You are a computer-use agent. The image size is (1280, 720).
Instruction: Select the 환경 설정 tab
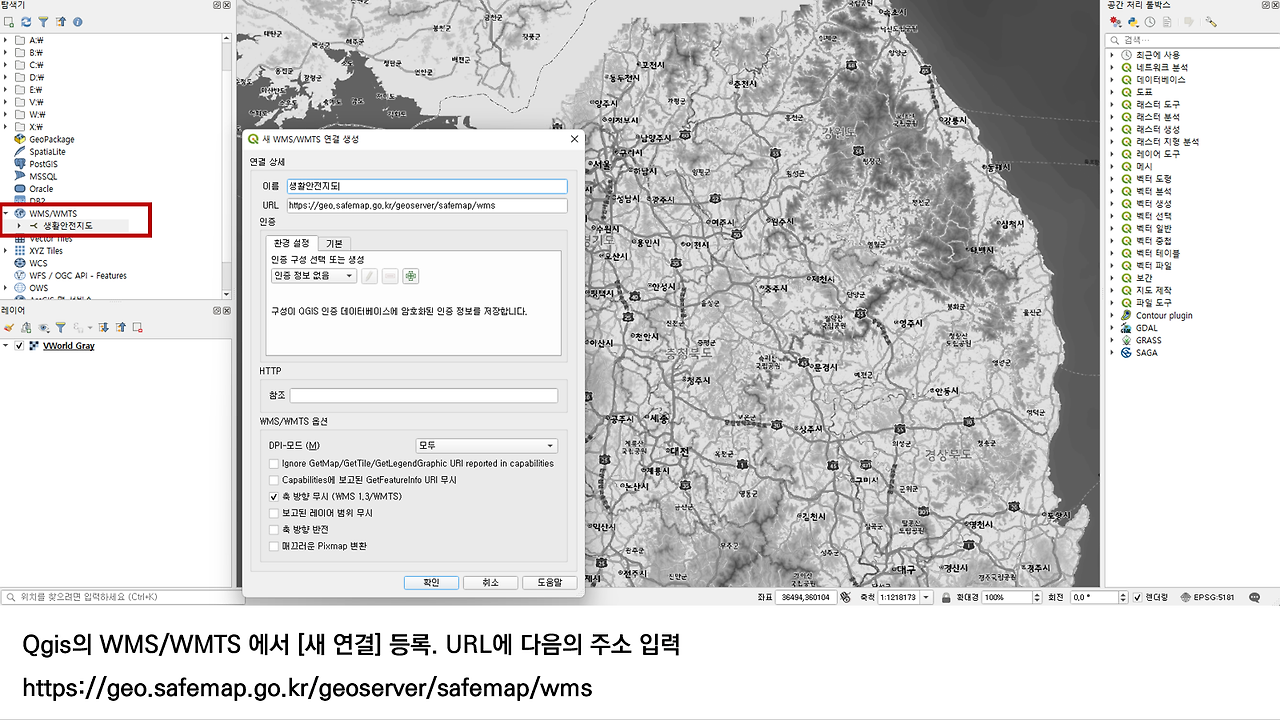[293, 243]
